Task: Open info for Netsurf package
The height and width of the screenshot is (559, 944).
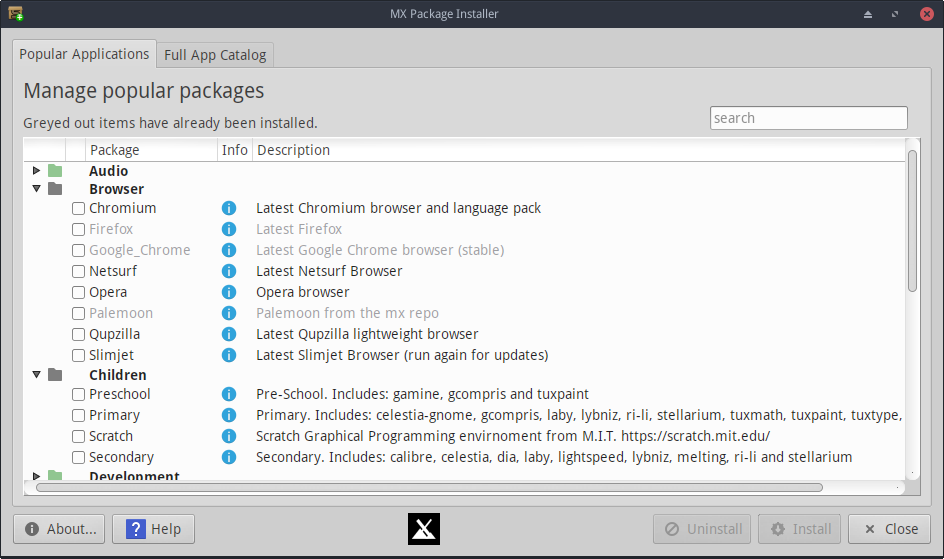Action: tap(229, 271)
